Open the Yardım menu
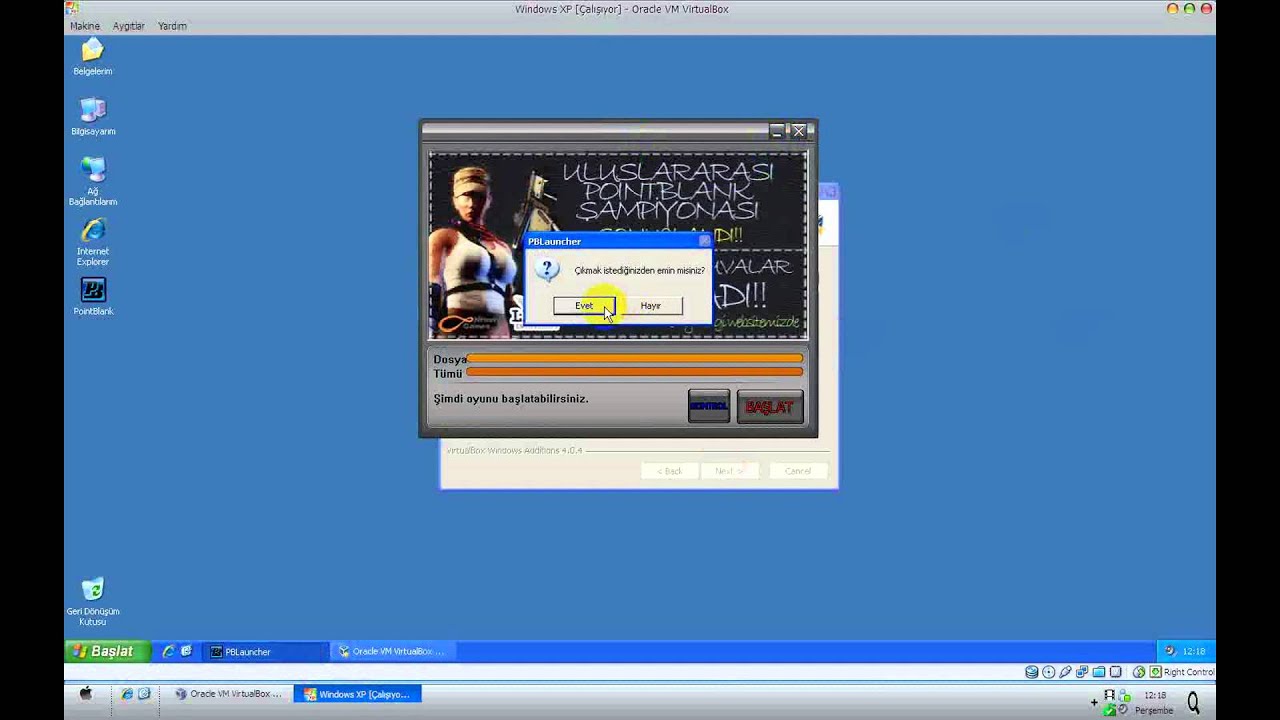This screenshot has height=720, width=1280. 172,26
